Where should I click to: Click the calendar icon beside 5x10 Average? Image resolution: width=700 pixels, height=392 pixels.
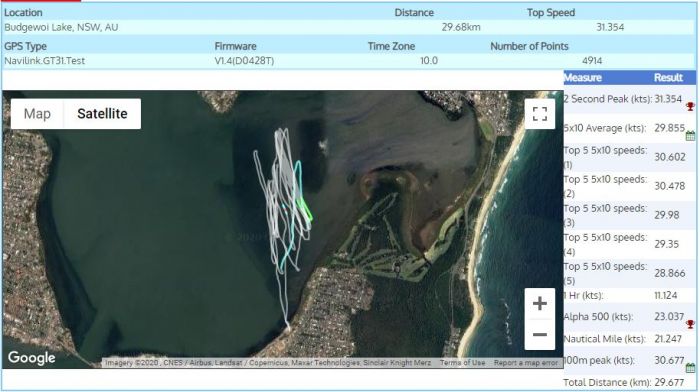690,136
